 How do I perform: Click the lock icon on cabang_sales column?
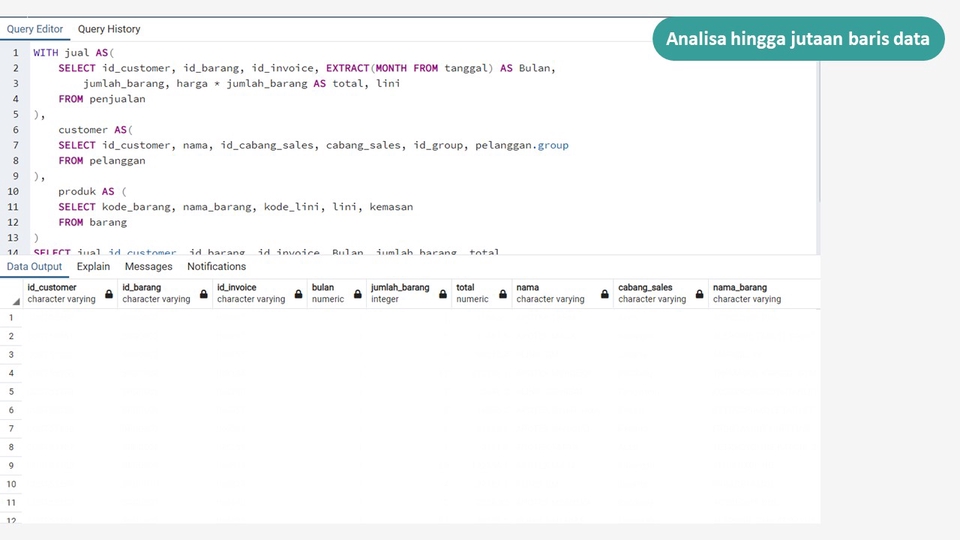(699, 294)
